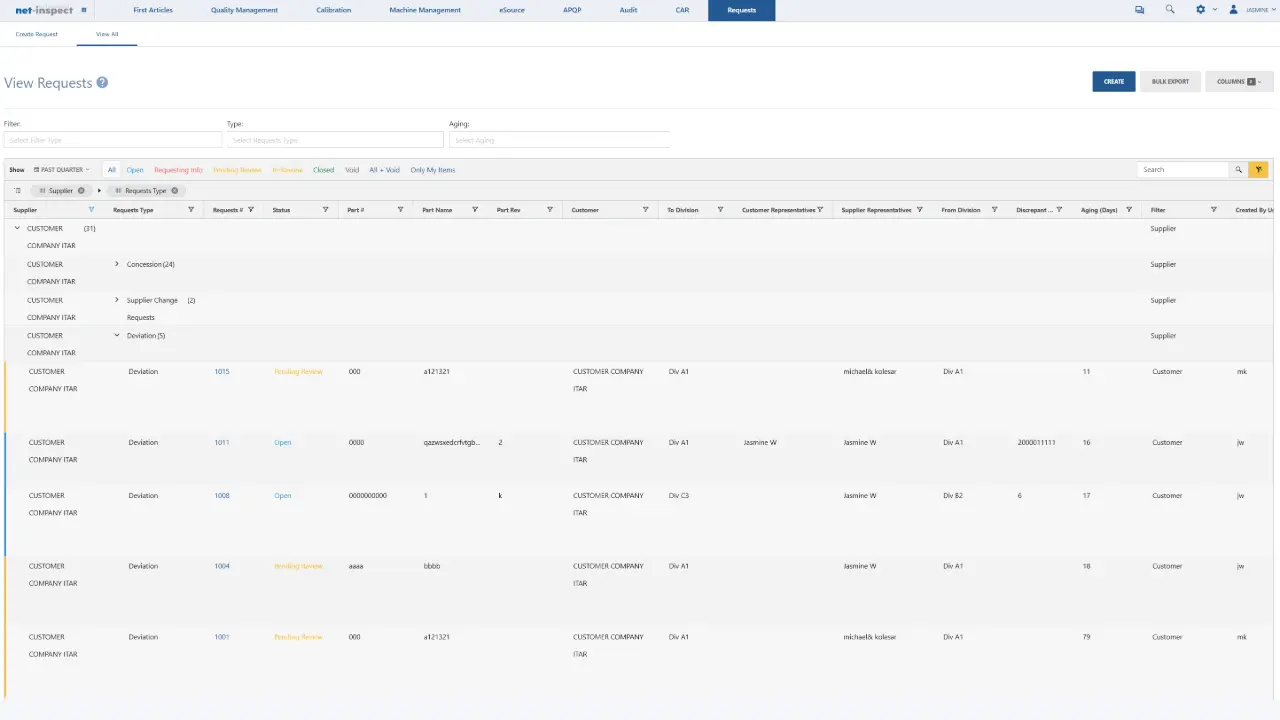Open the messages icon in the top bar
Screen dimensions: 1280x720
pos(1139,9)
